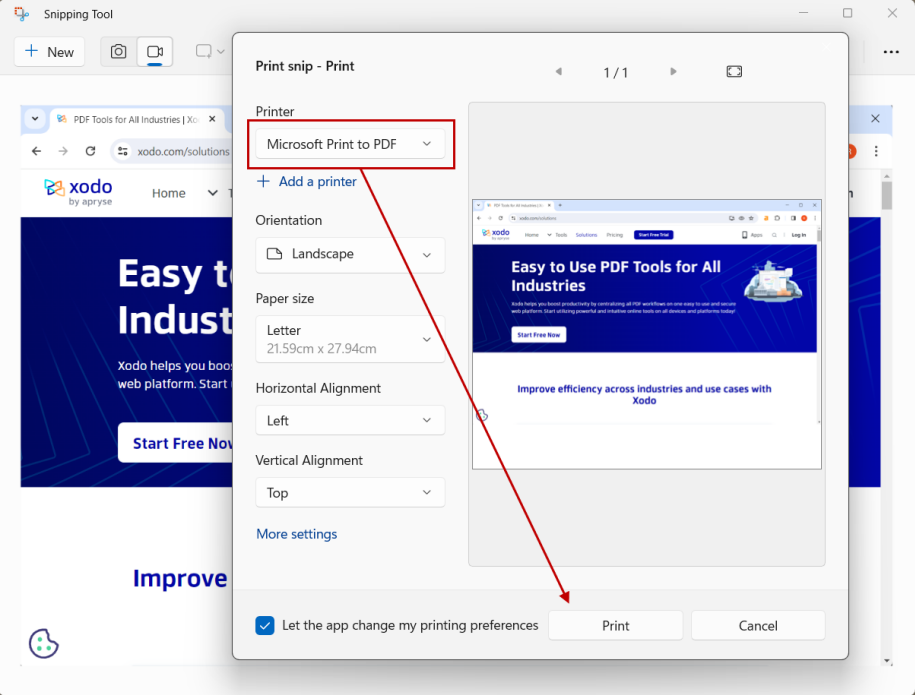Open the Paper size dropdown showing Letter
This screenshot has width=915, height=695.
(x=350, y=339)
